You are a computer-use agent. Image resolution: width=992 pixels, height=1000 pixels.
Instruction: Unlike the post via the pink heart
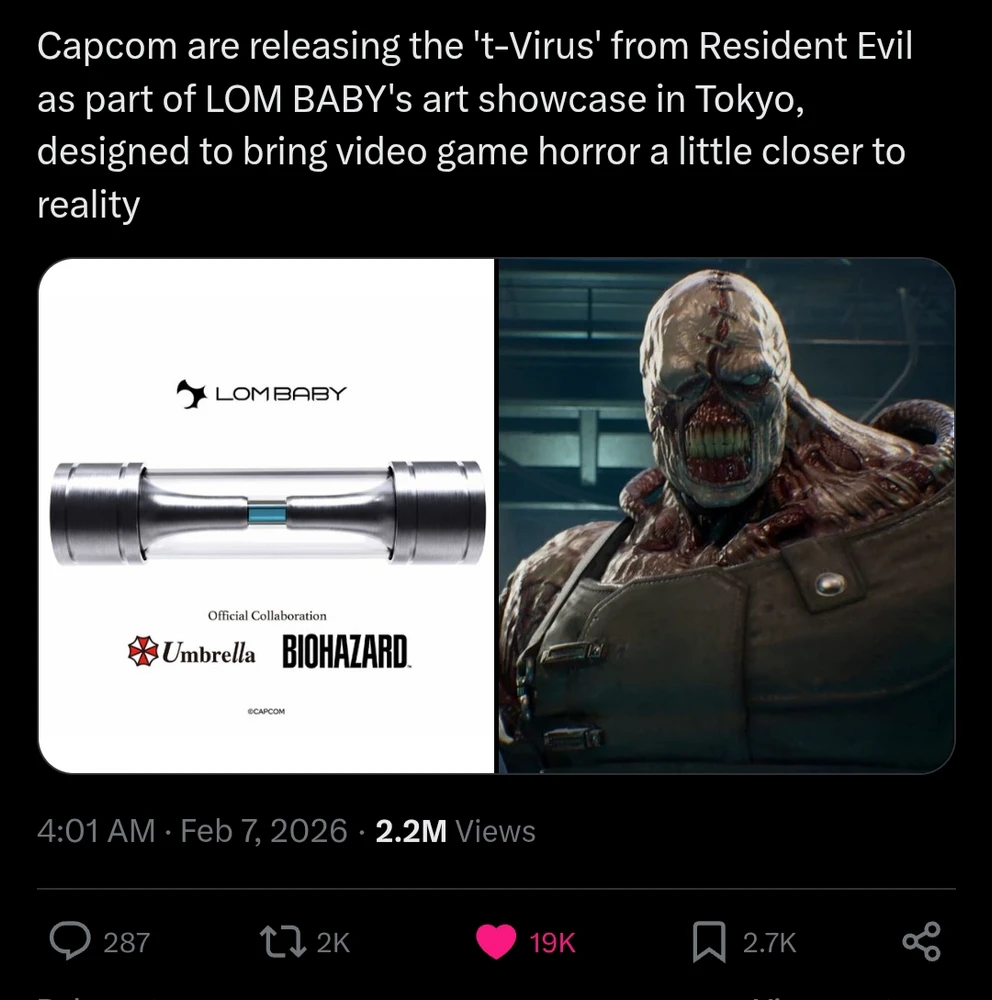(x=496, y=942)
